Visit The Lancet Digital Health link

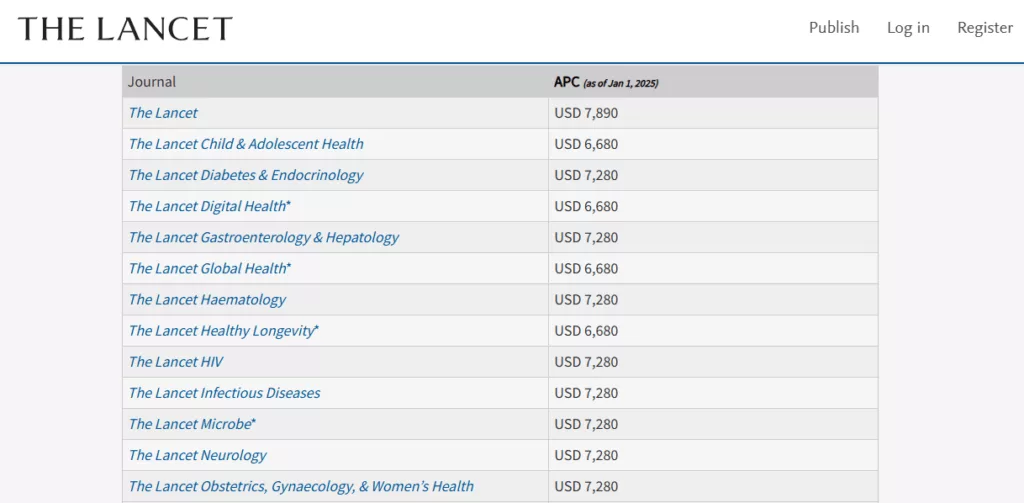[x=207, y=206]
